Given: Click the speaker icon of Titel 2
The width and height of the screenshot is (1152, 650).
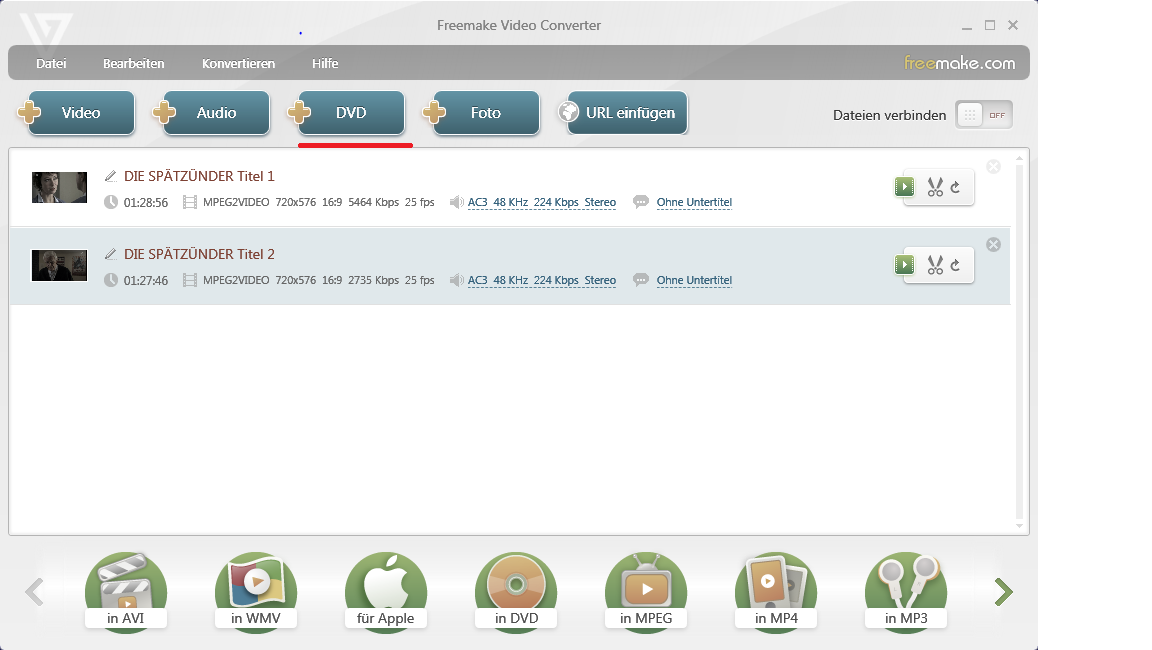Looking at the screenshot, I should 456,280.
